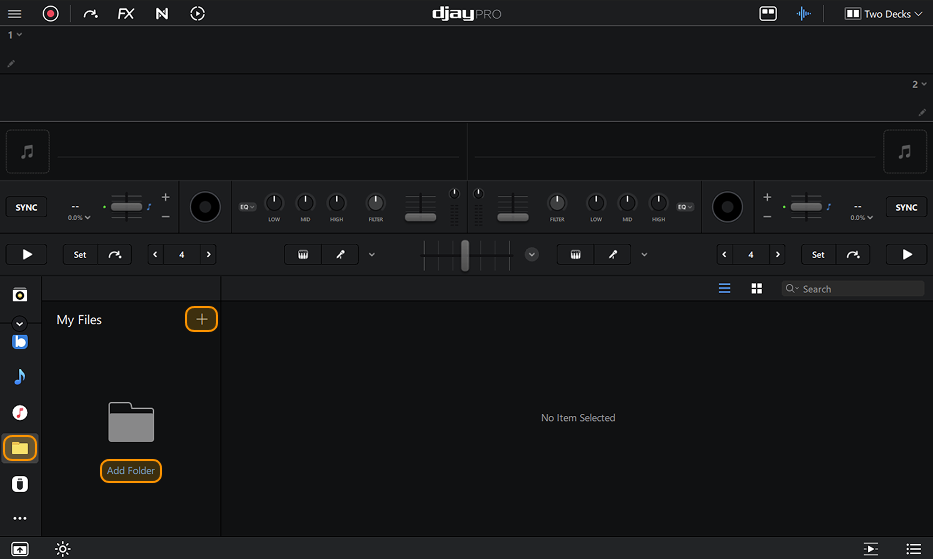Increase left deck tempo with plus
The height and width of the screenshot is (559, 933).
click(165, 197)
